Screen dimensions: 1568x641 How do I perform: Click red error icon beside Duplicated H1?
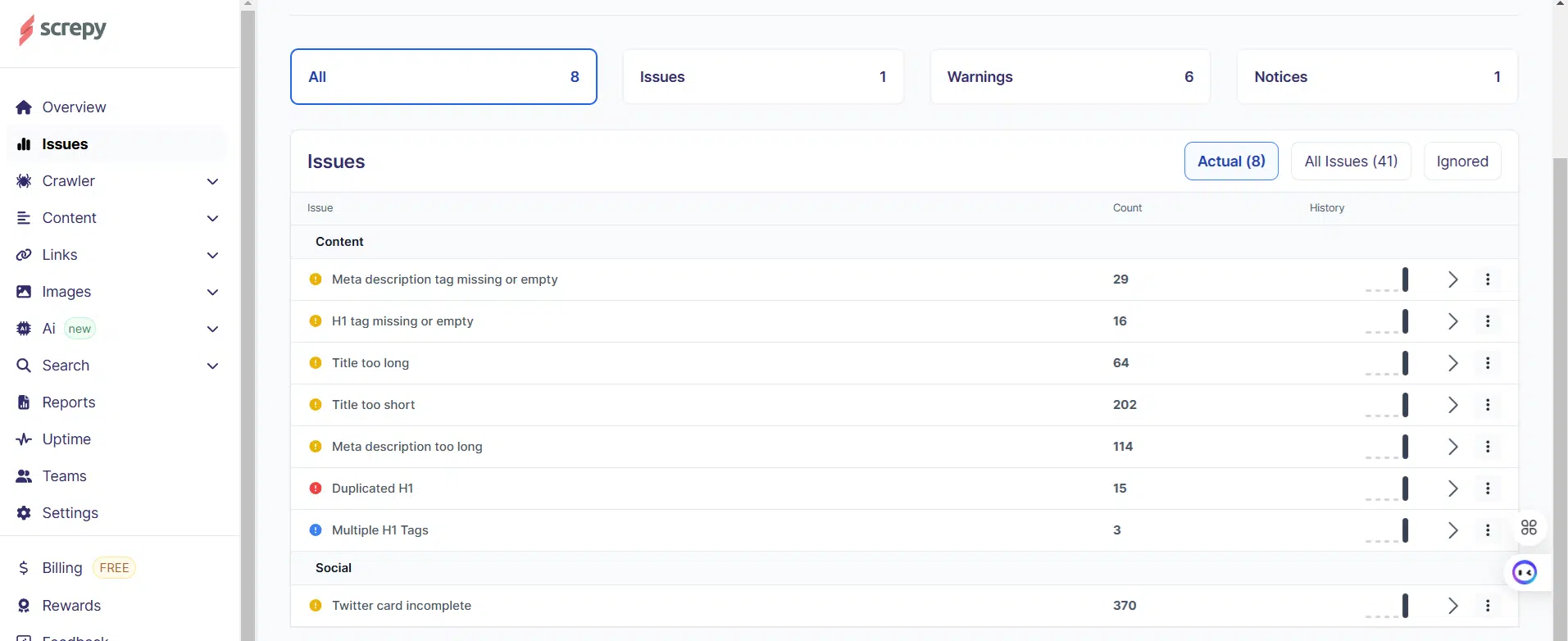tap(316, 489)
